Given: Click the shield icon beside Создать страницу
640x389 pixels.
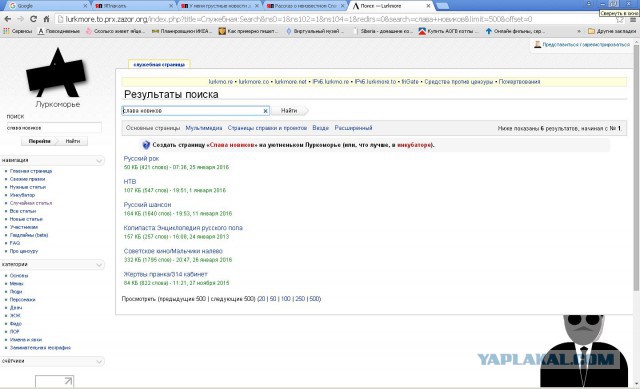Looking at the screenshot, I should pyautogui.click(x=146, y=144).
